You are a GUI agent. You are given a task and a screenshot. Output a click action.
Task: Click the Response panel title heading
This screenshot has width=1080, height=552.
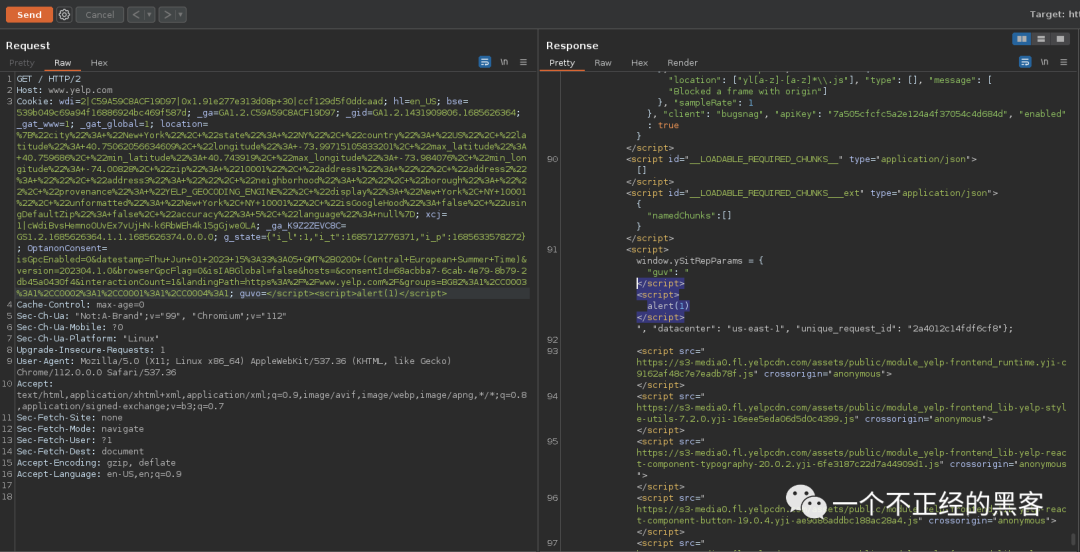[x=572, y=45]
